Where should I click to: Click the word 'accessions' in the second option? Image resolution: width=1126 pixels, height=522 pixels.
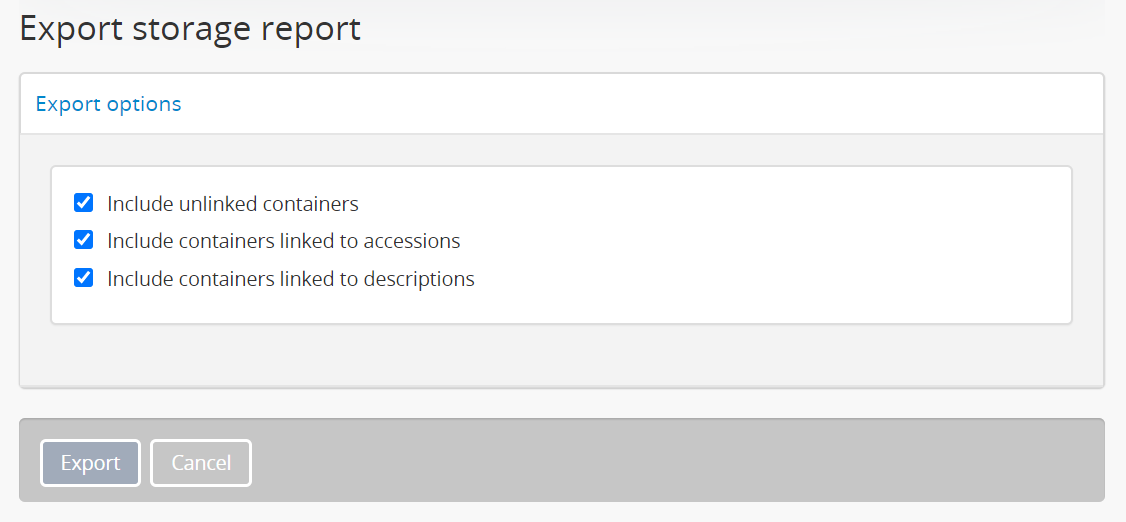click(x=412, y=241)
